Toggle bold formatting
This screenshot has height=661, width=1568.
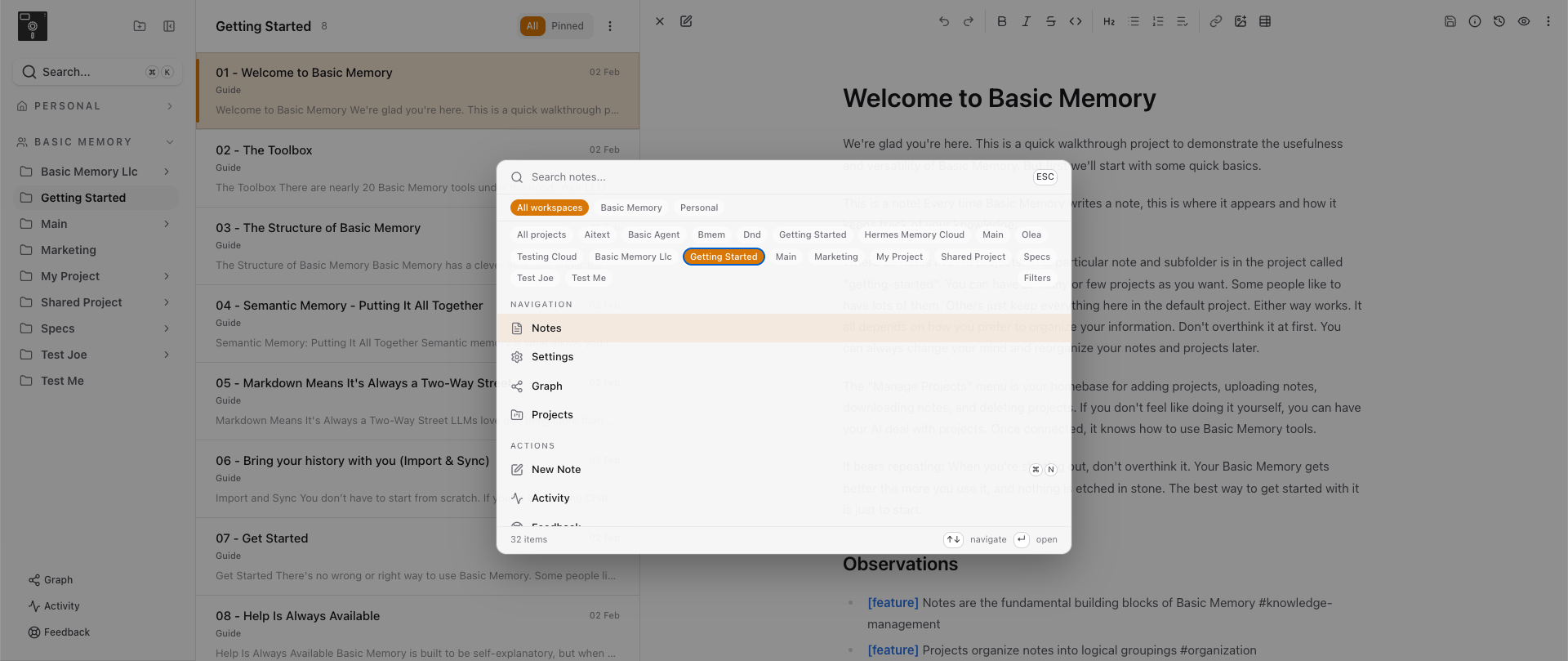pyautogui.click(x=1002, y=22)
